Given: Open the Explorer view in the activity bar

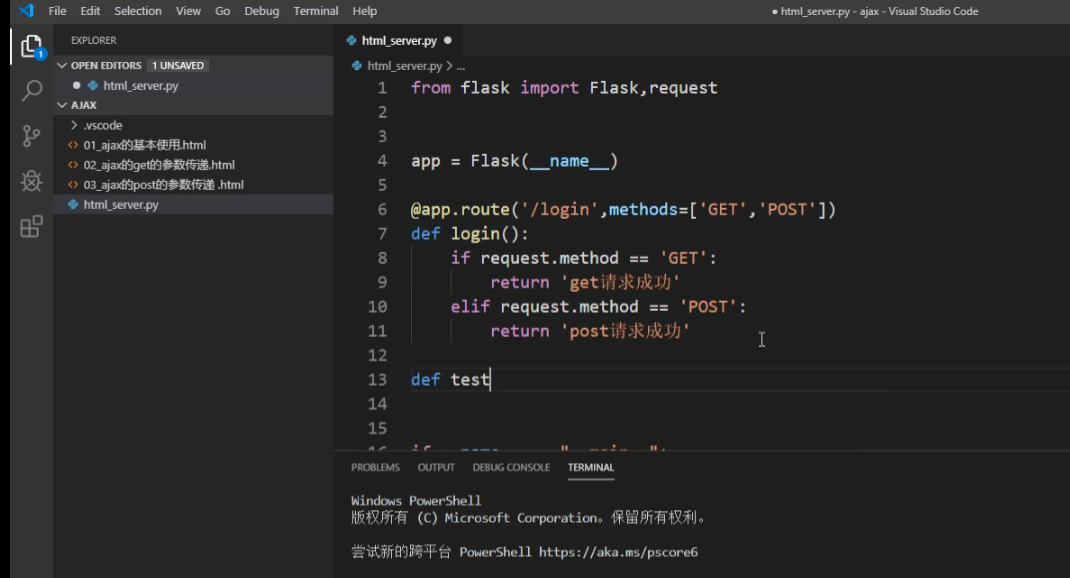Looking at the screenshot, I should pyautogui.click(x=31, y=46).
